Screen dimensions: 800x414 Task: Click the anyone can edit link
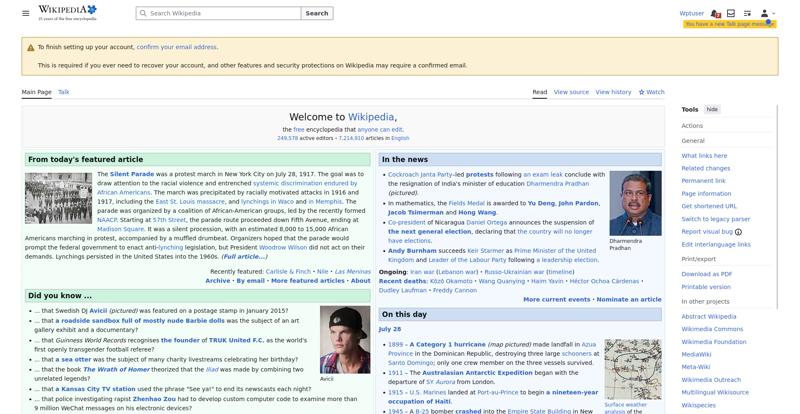[x=380, y=130]
